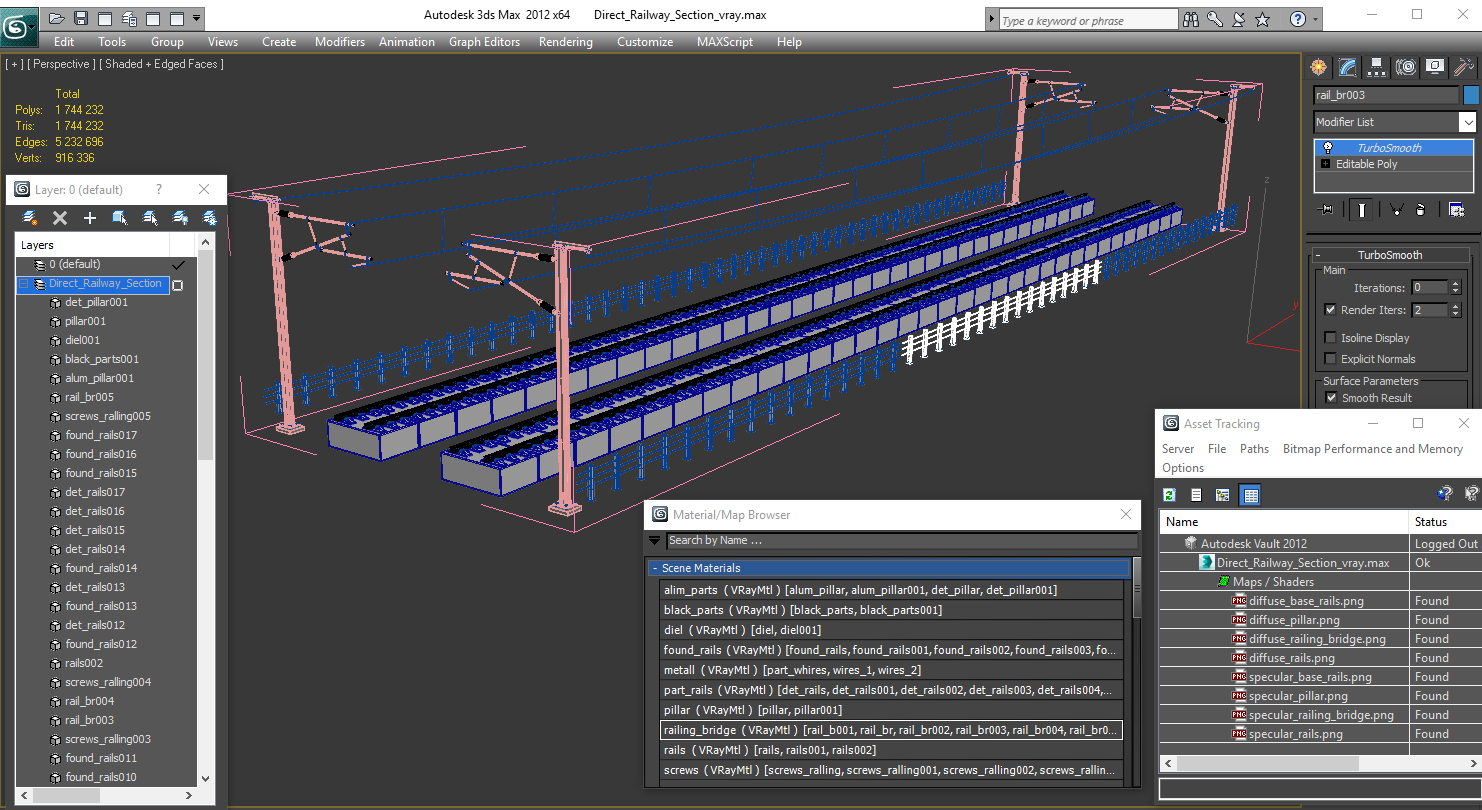Click the Create New Layer icon in Layer dialog
Screen dimensions: 1482x810
click(x=30, y=218)
